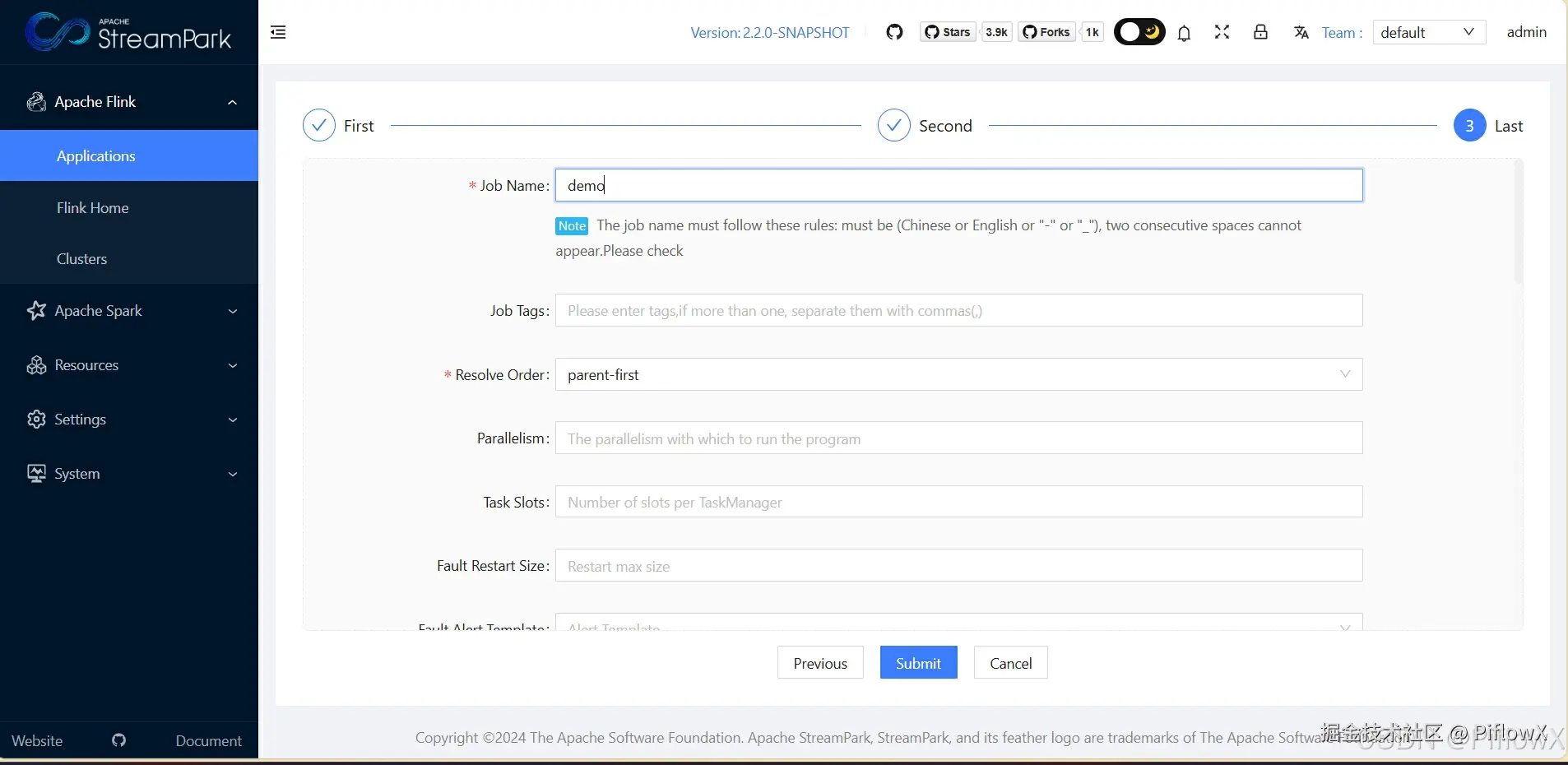Select the Applications menu item

pyautogui.click(x=129, y=155)
